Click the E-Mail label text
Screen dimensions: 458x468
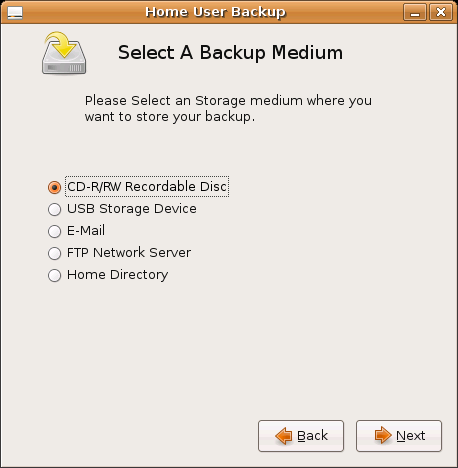coord(86,231)
